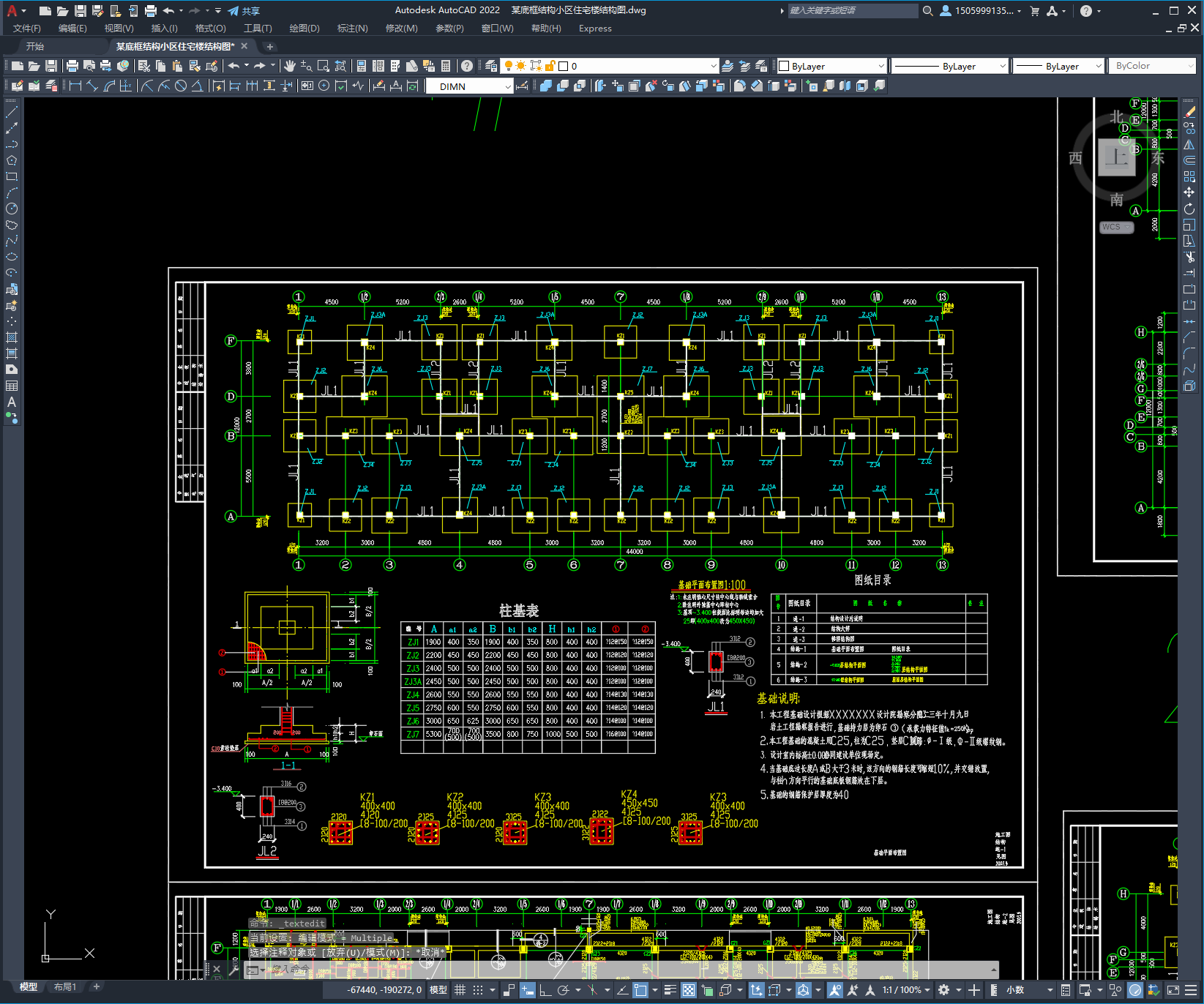Open the Autodesk App Store cart icon
The height and width of the screenshot is (1004, 1204).
[1034, 11]
